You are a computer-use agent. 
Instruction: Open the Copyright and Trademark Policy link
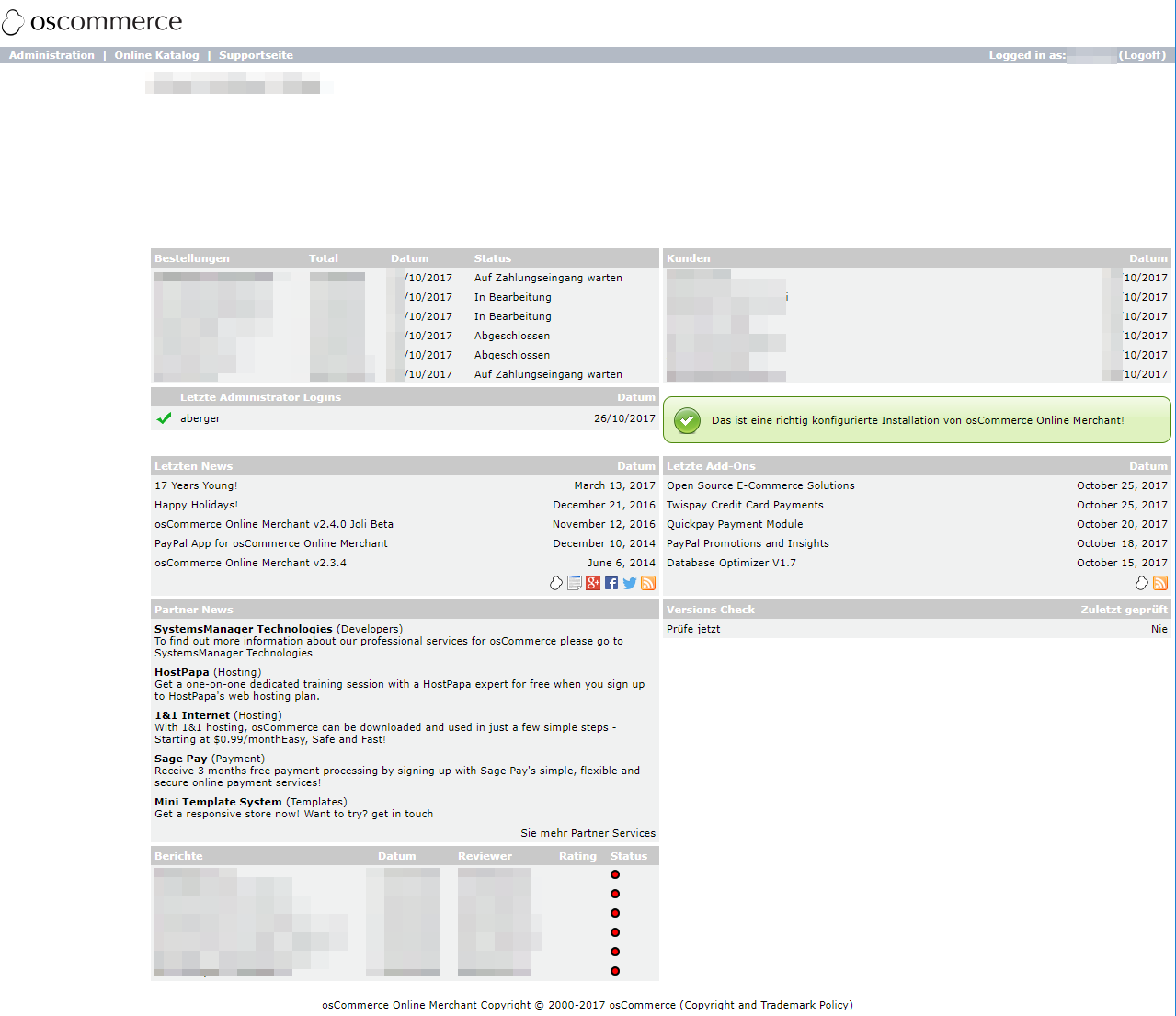coord(766,1005)
